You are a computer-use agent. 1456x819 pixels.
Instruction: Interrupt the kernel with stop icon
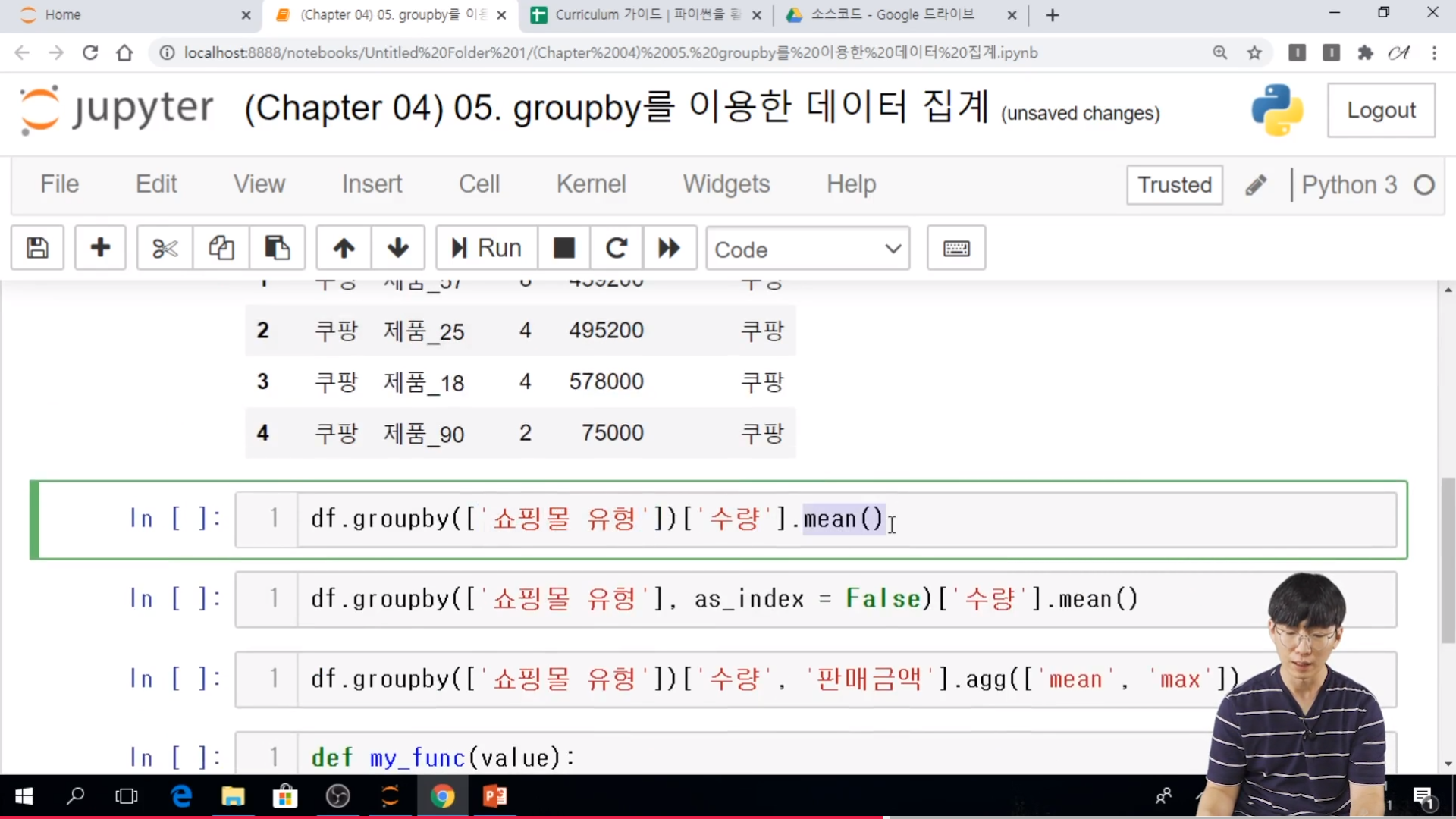[x=563, y=248]
